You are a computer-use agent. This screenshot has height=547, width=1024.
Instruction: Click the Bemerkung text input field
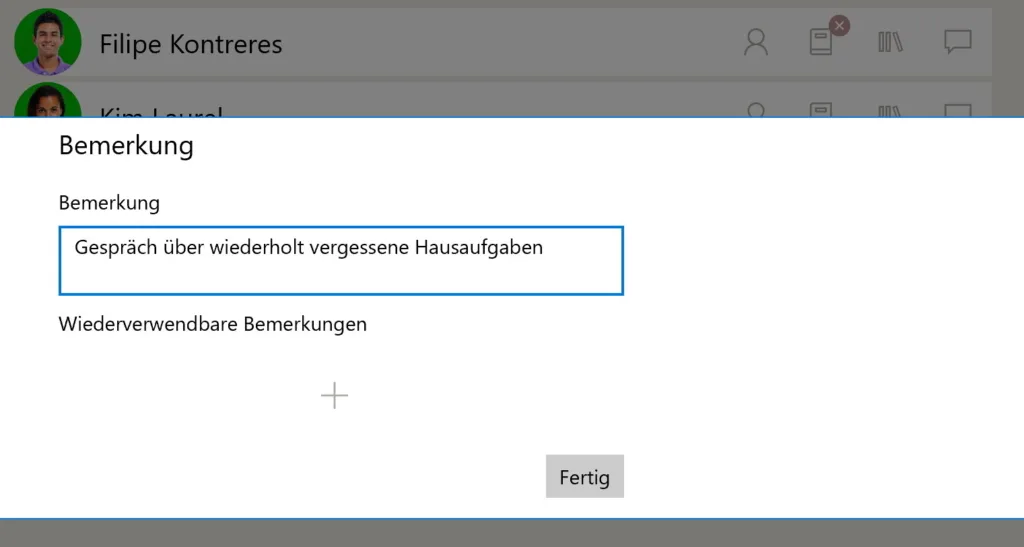(x=341, y=260)
